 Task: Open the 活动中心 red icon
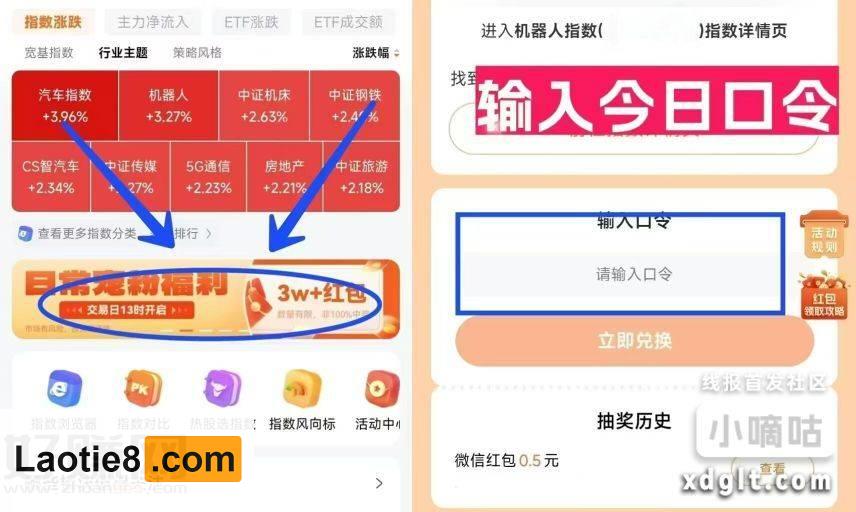pos(382,388)
